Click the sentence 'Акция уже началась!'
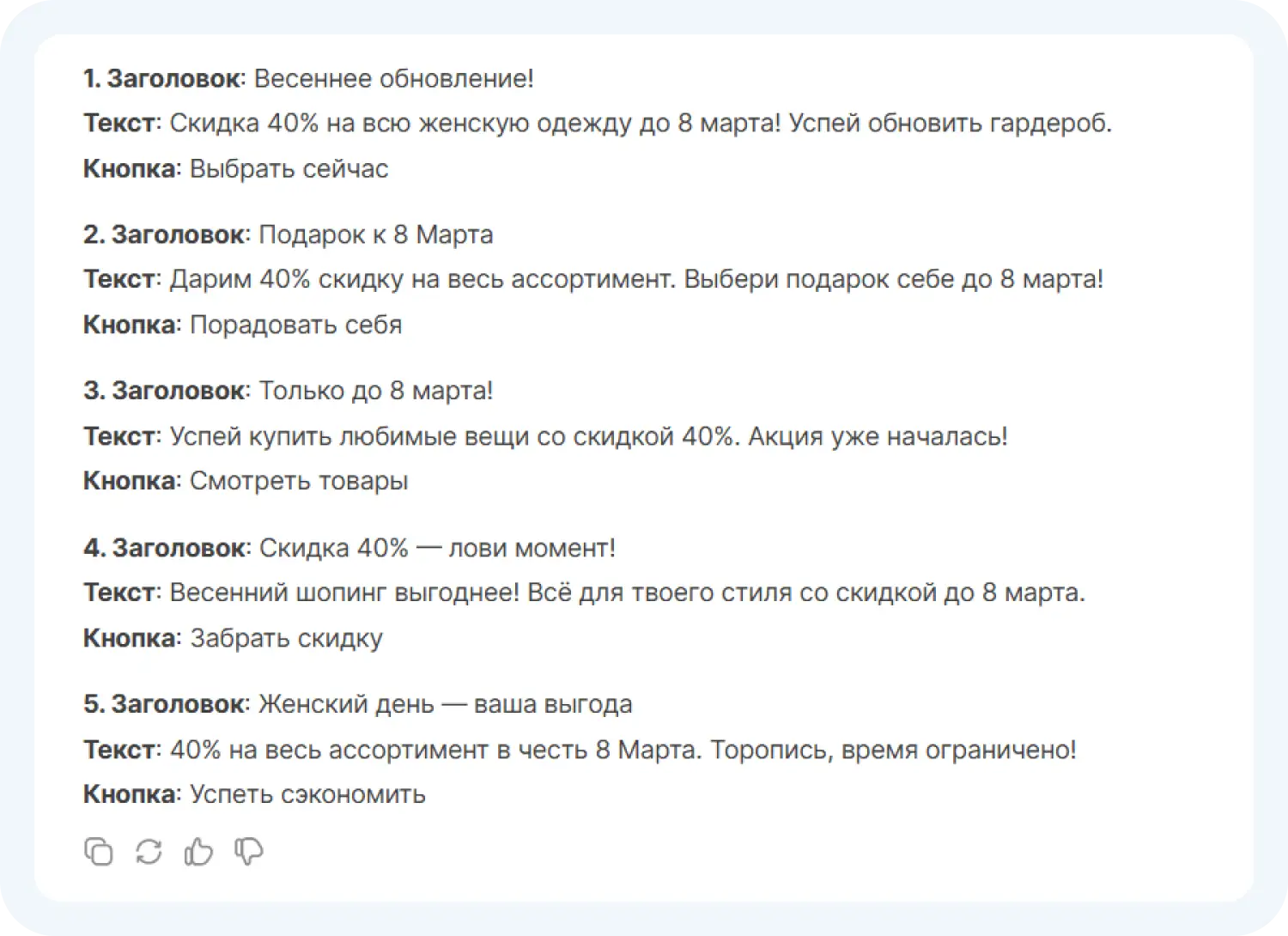The image size is (1288, 936). [x=878, y=437]
